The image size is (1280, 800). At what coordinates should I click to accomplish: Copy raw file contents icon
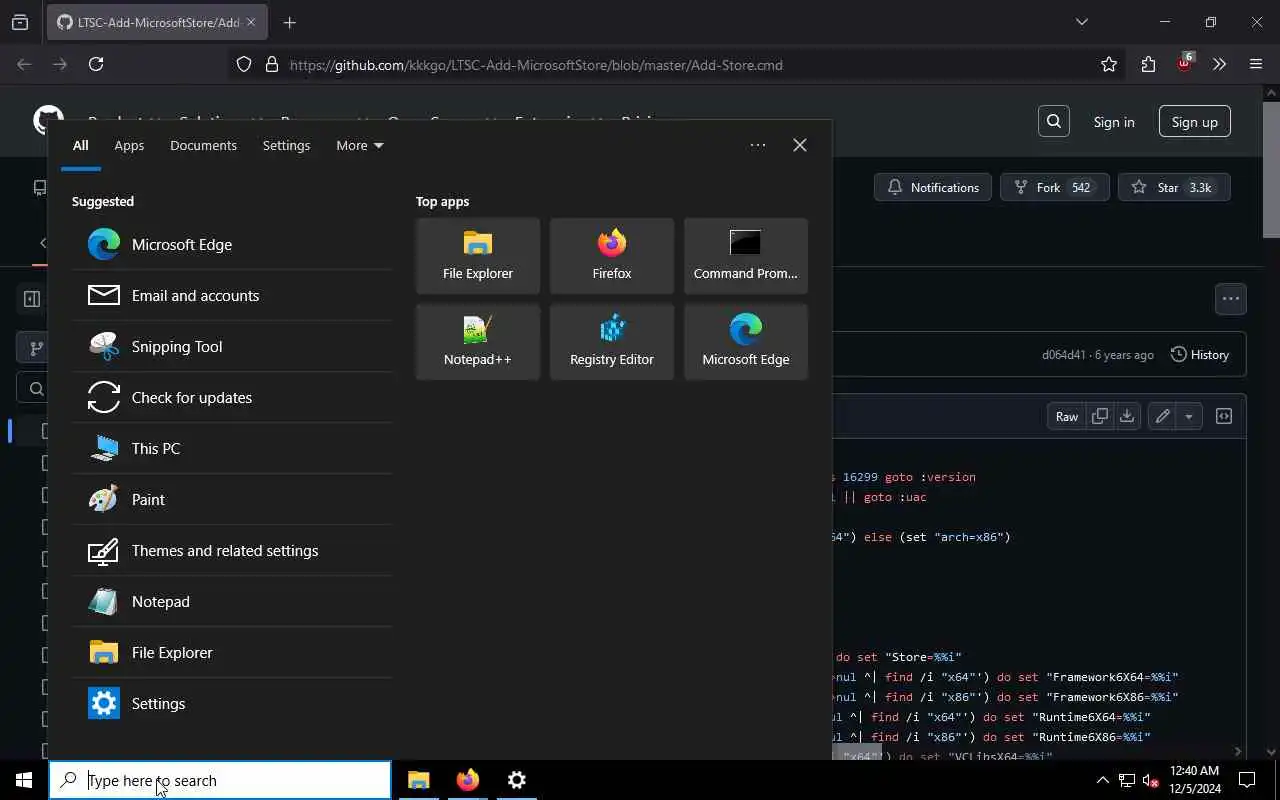tap(1100, 416)
